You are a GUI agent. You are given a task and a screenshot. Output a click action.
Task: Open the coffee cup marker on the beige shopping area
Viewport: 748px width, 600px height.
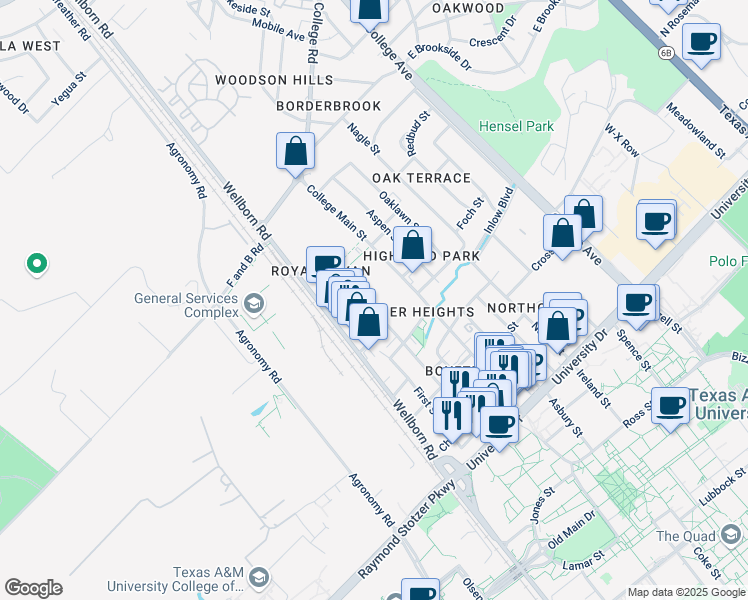click(x=656, y=223)
